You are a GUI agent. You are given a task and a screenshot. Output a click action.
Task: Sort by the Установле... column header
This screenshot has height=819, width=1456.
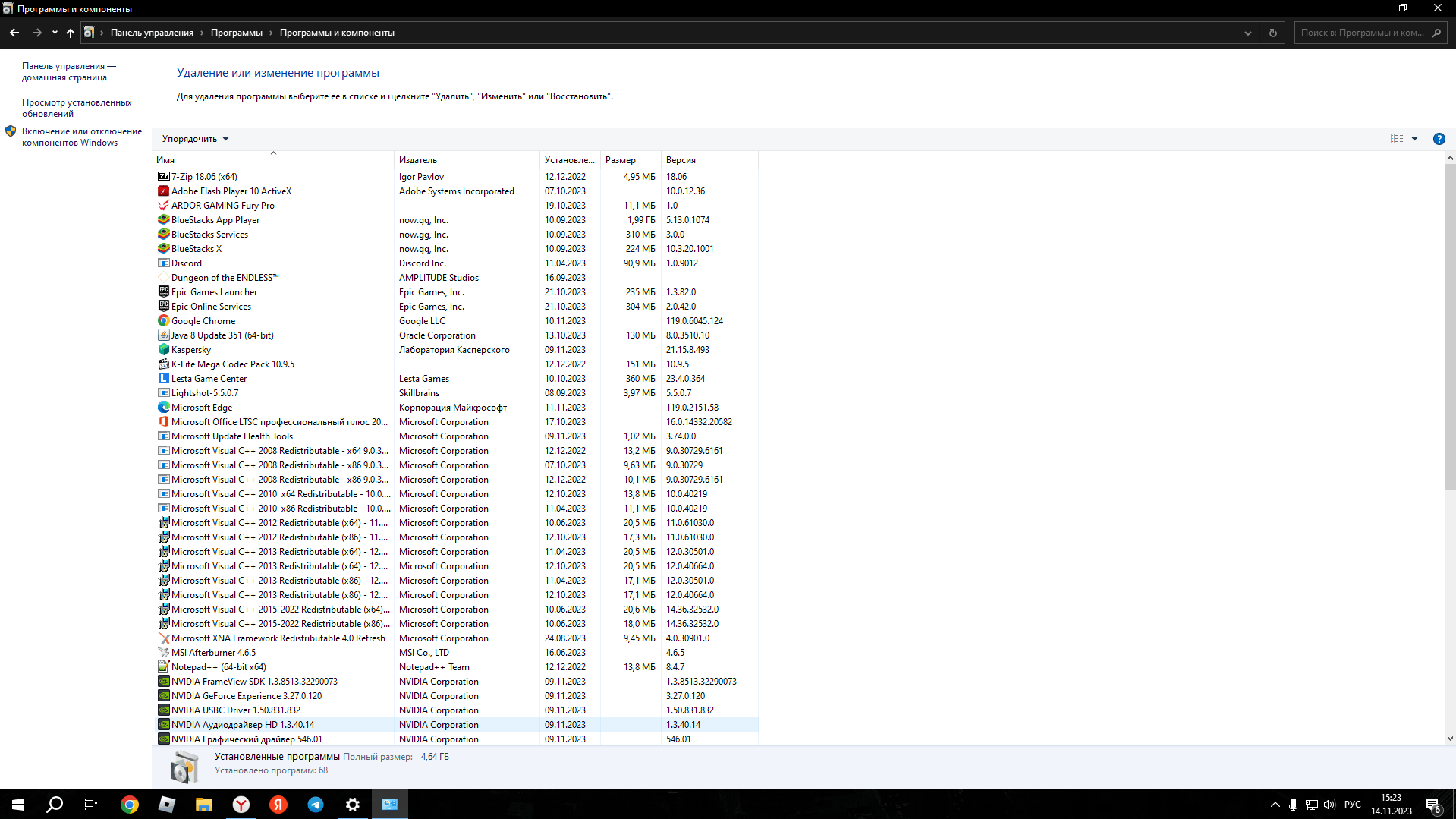(570, 160)
